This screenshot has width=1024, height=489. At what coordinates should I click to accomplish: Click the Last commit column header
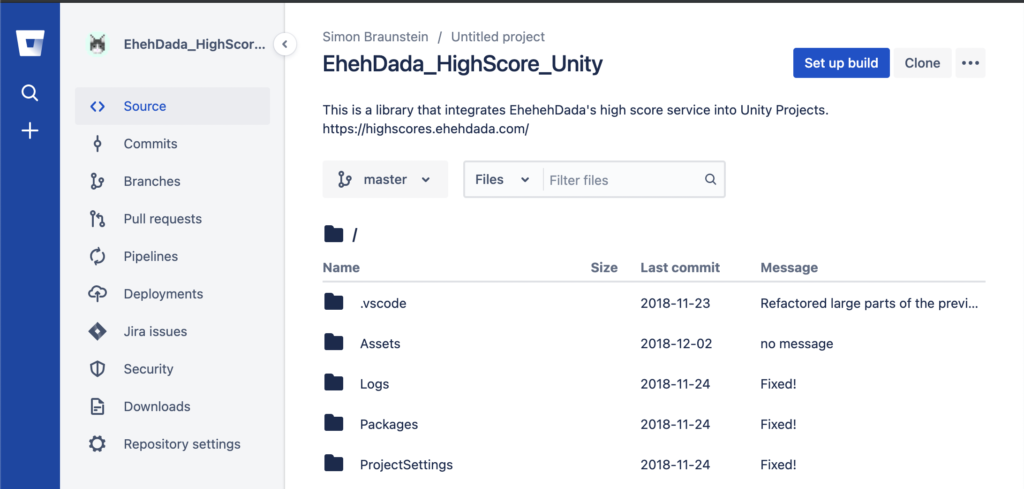680,268
